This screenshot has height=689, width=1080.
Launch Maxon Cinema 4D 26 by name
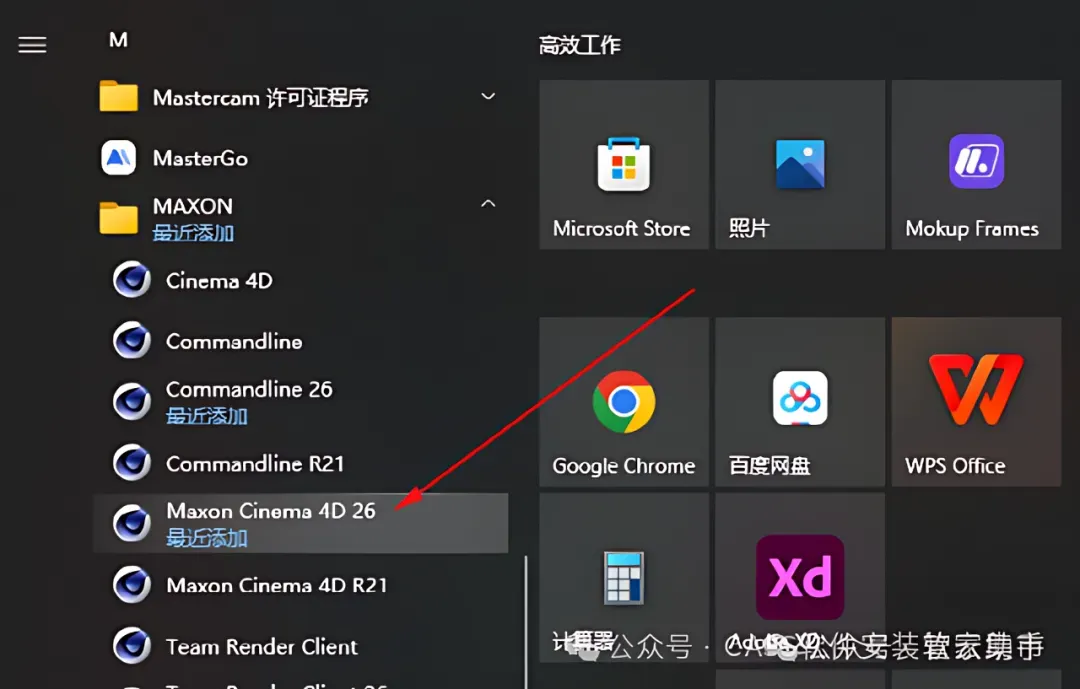tap(271, 511)
